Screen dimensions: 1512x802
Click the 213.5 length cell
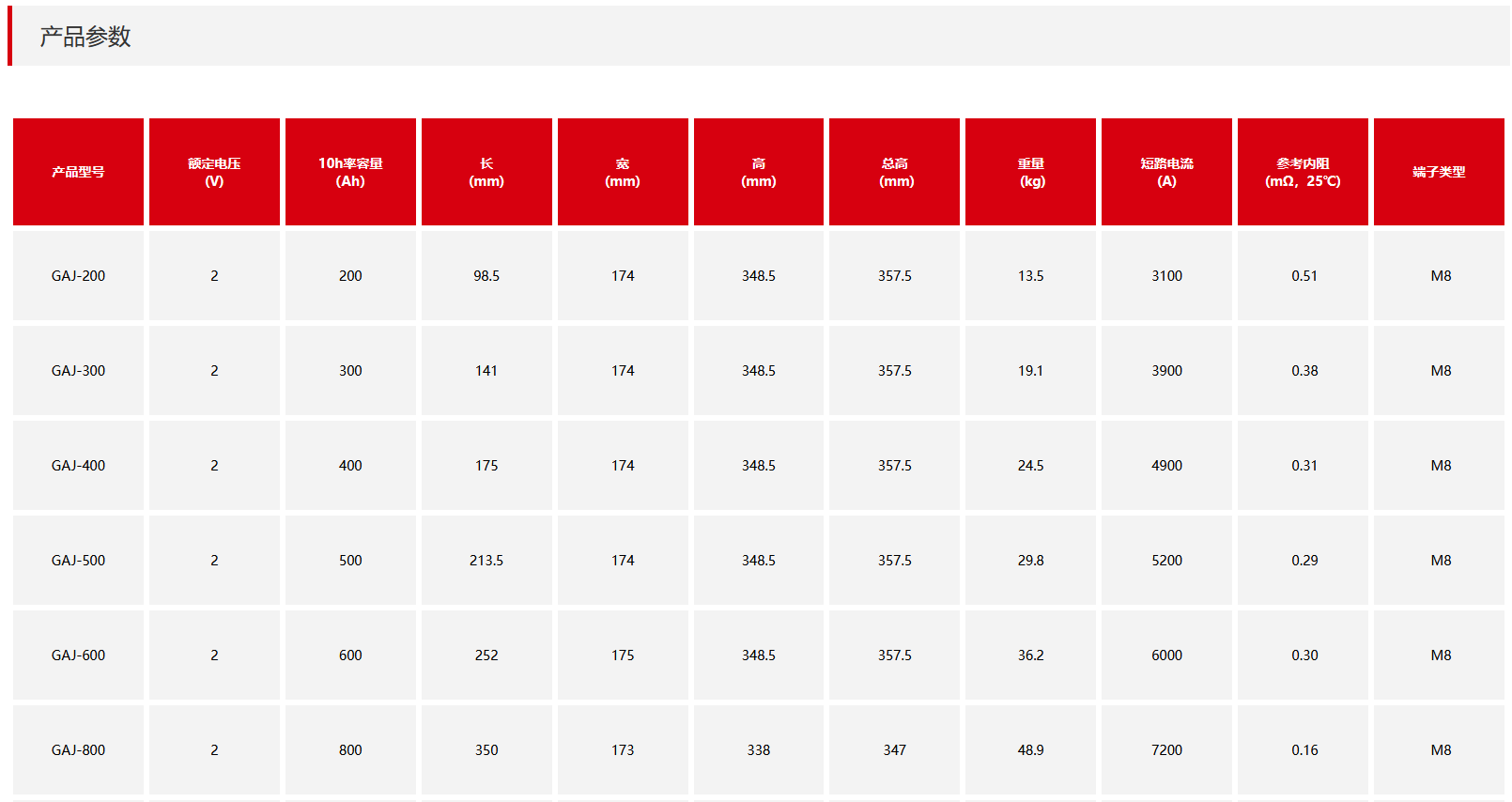click(x=486, y=561)
